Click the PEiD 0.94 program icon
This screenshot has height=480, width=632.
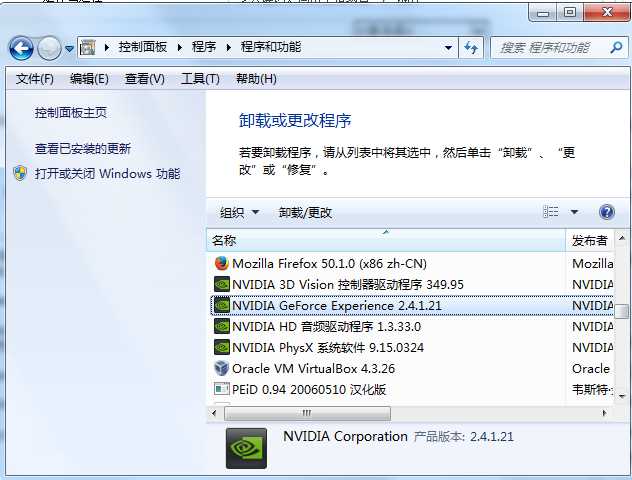[x=221, y=389]
